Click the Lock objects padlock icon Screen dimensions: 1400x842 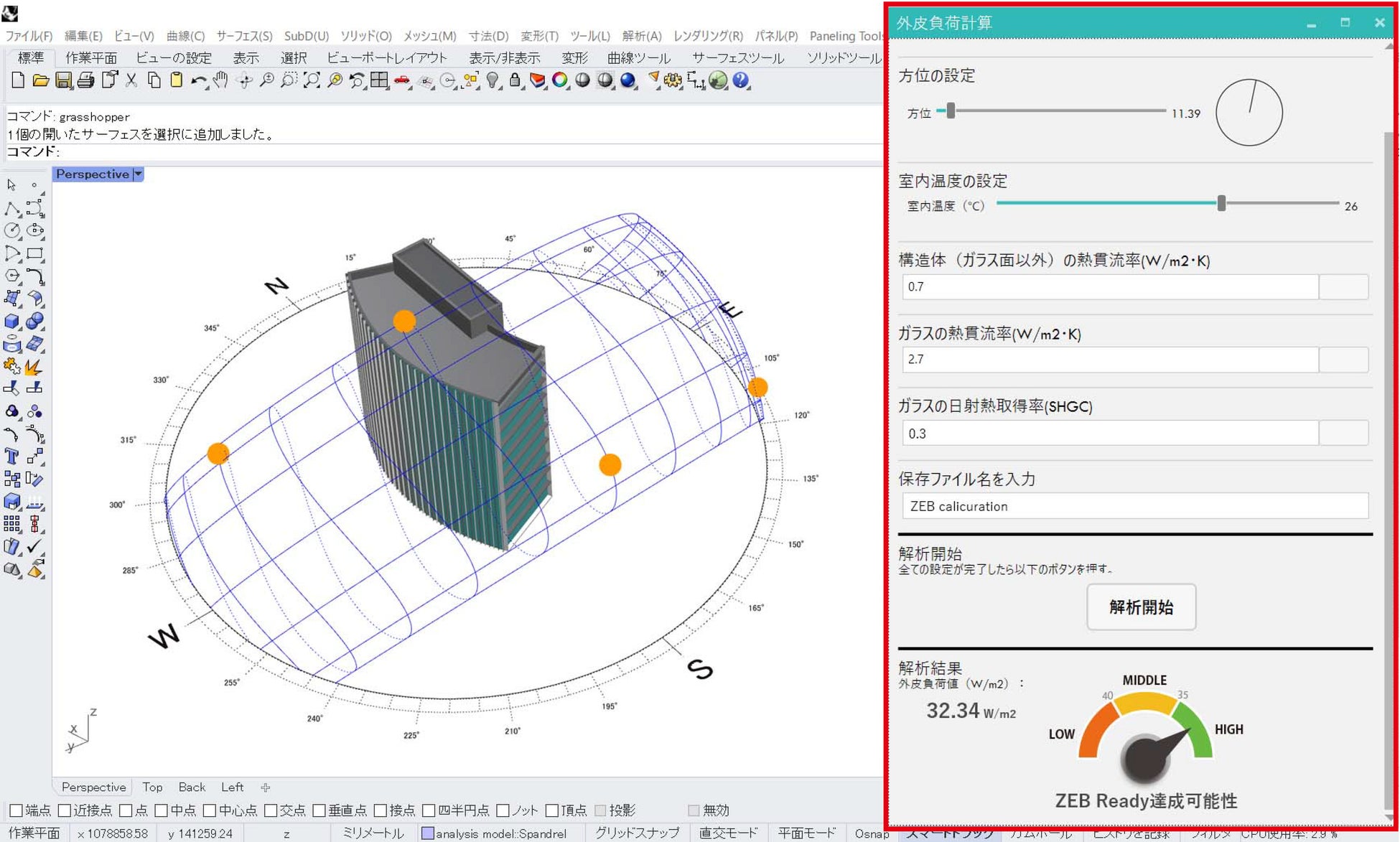[x=515, y=80]
